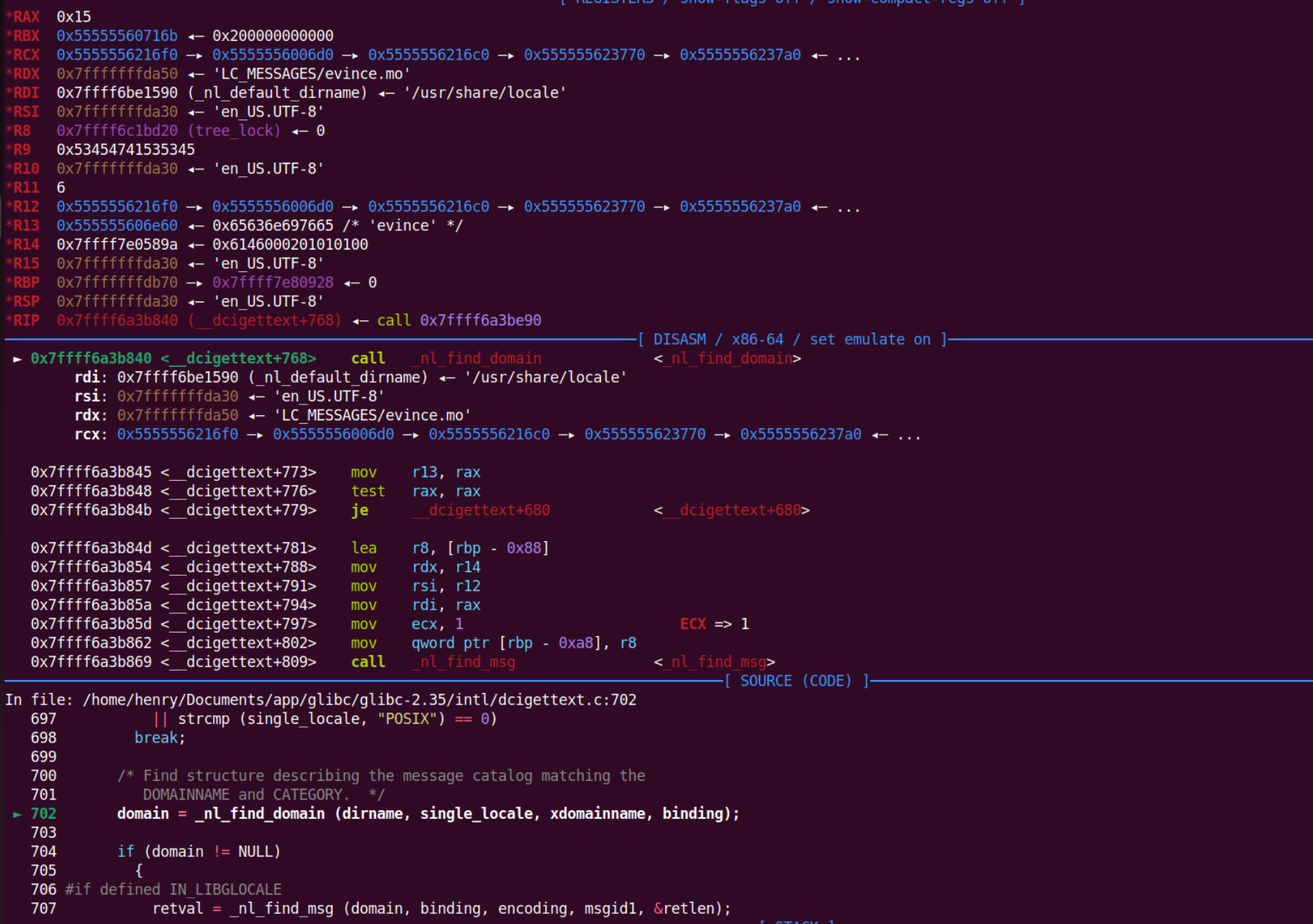Viewport: 1313px width, 924px height.
Task: Click the R9 value 0x53454741535345
Action: (125, 150)
